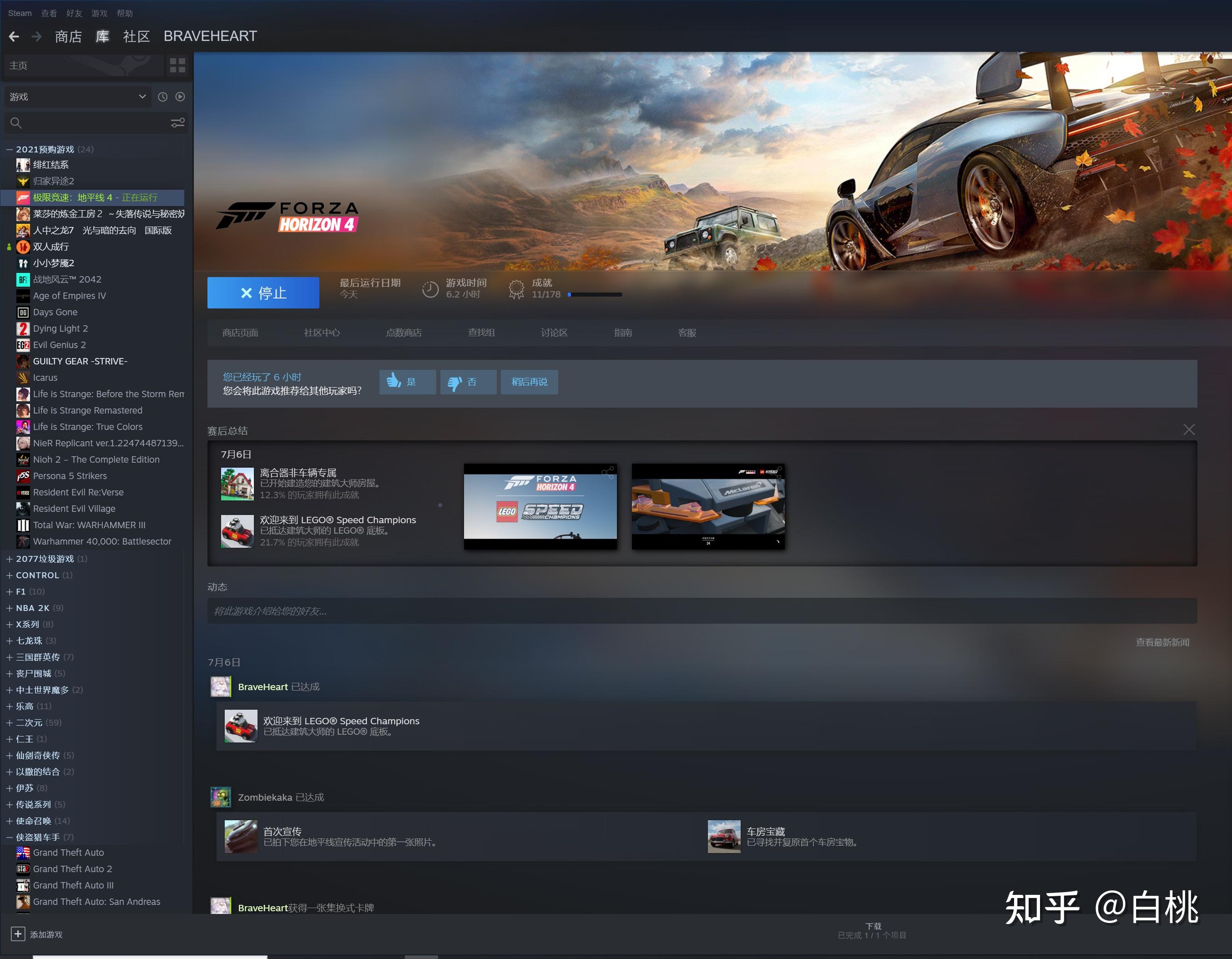Click the achievements progress bar
This screenshot has height=959, width=1232.
click(x=595, y=294)
